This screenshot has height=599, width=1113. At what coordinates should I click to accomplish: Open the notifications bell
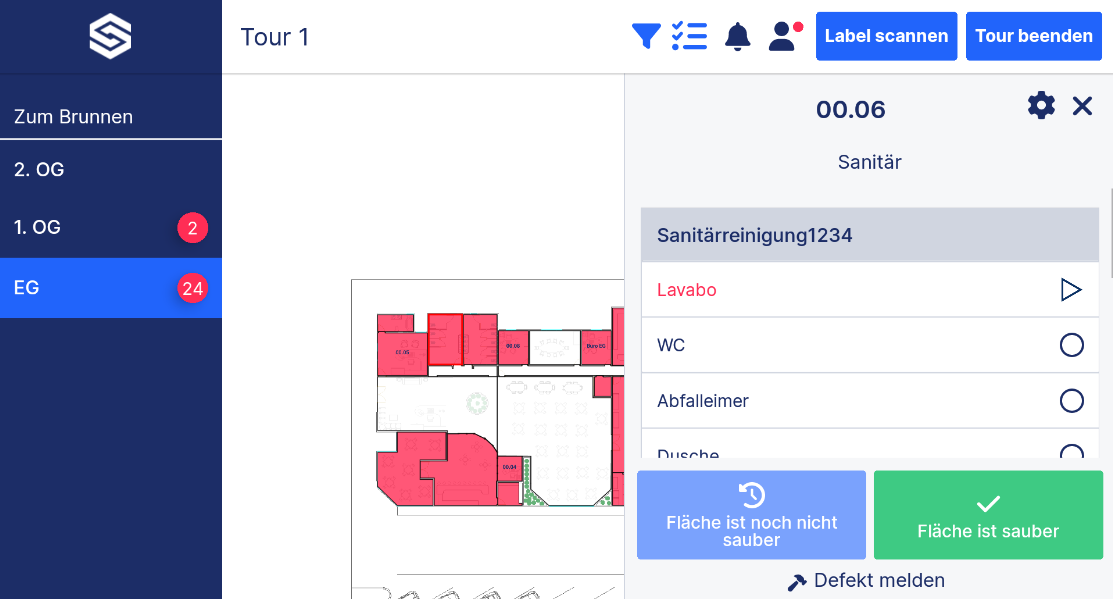tap(738, 36)
